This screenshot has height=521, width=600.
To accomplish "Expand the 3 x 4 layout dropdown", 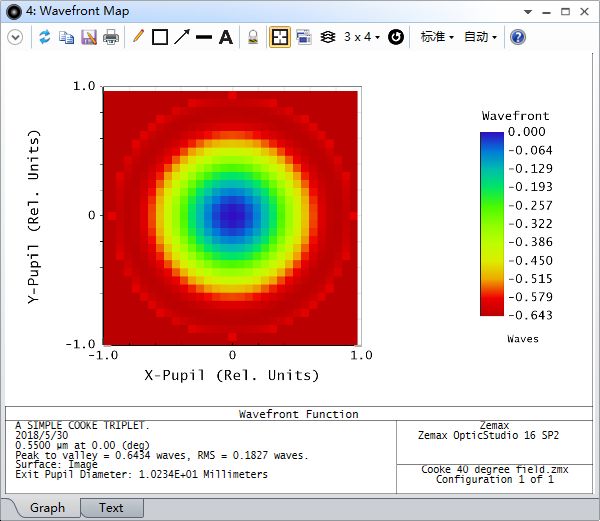I will 362,37.
